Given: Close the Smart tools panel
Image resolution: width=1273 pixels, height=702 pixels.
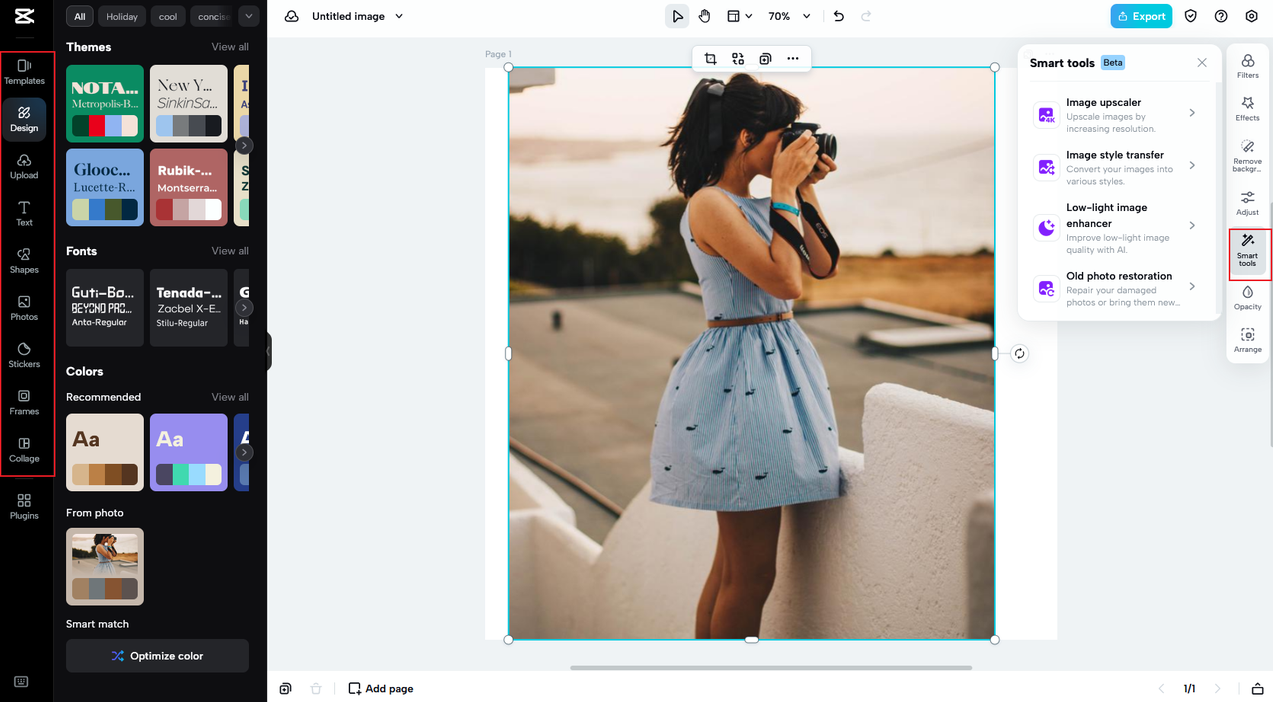Looking at the screenshot, I should tap(1202, 62).
